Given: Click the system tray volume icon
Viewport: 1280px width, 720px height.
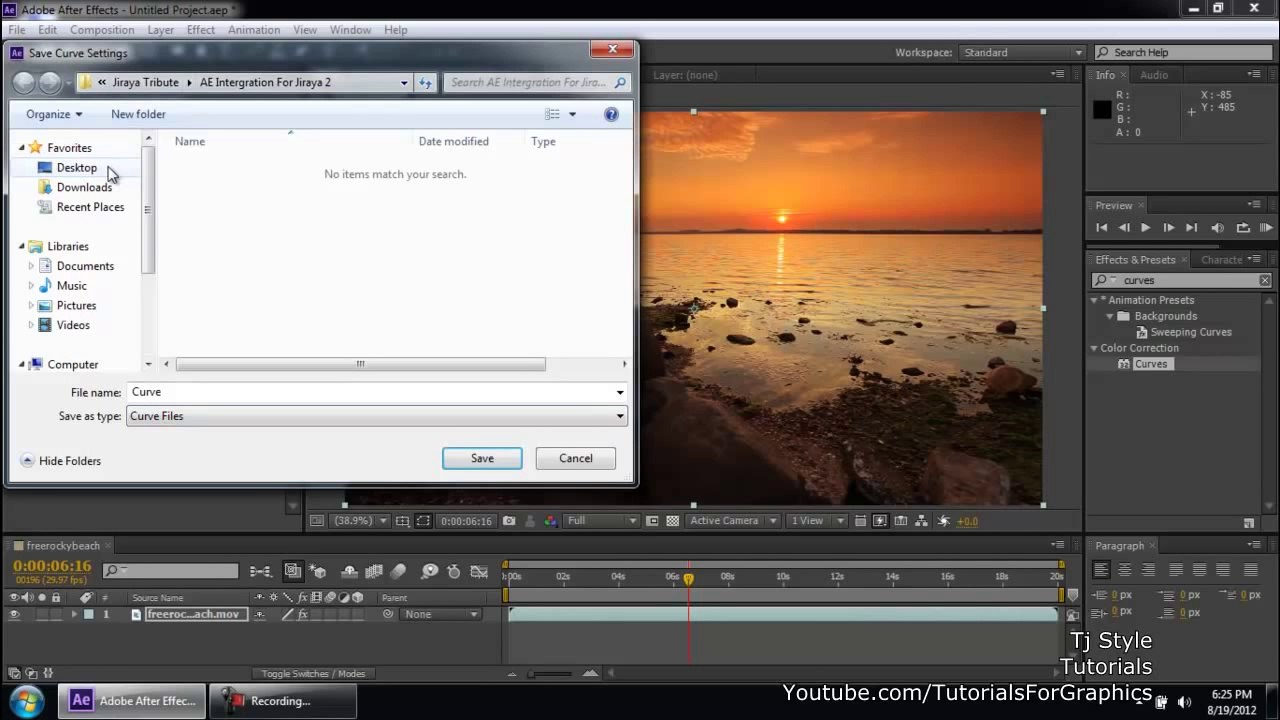Looking at the screenshot, I should coord(1184,702).
